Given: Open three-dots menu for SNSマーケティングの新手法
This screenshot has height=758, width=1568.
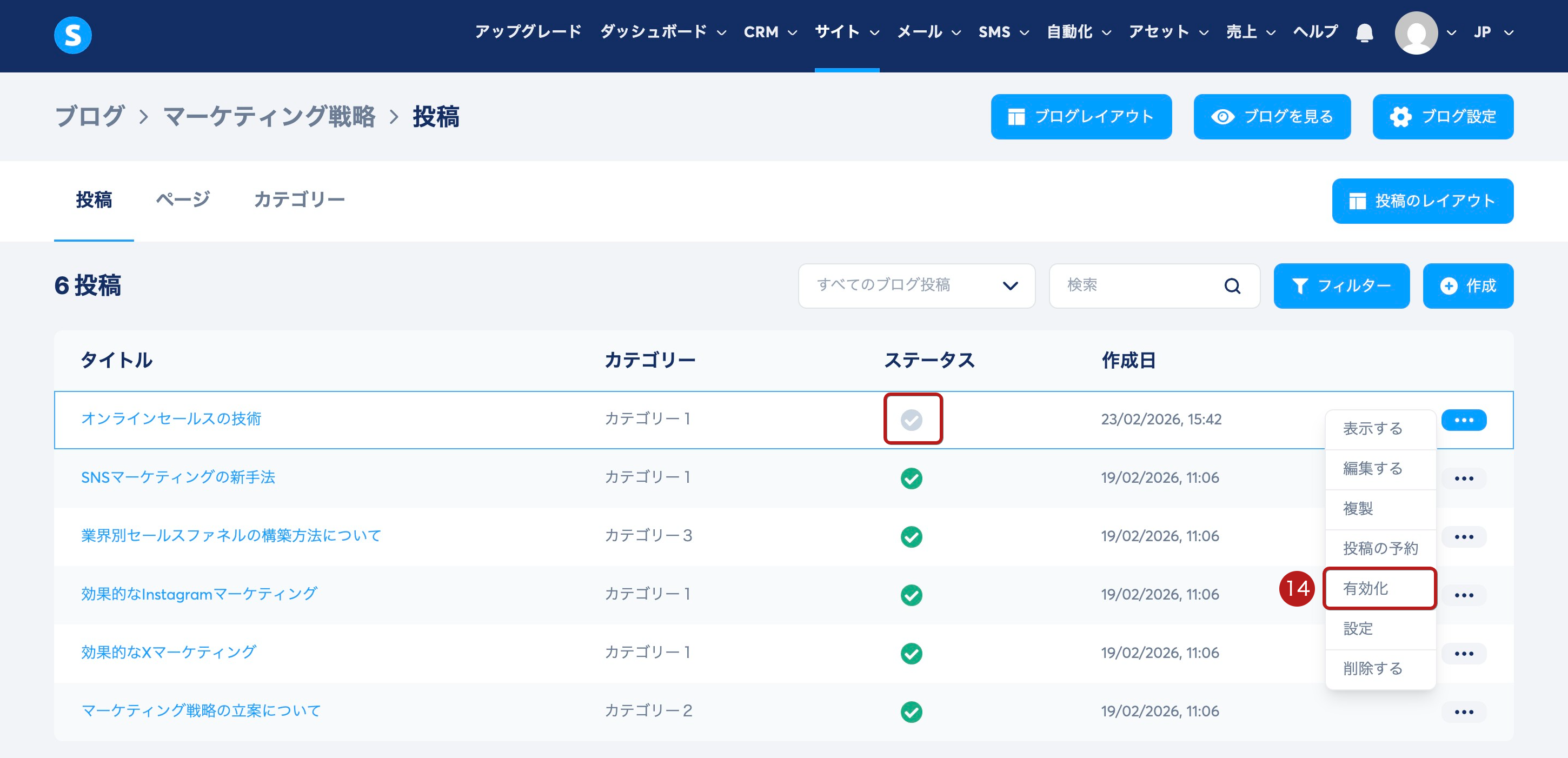Looking at the screenshot, I should click(x=1463, y=478).
